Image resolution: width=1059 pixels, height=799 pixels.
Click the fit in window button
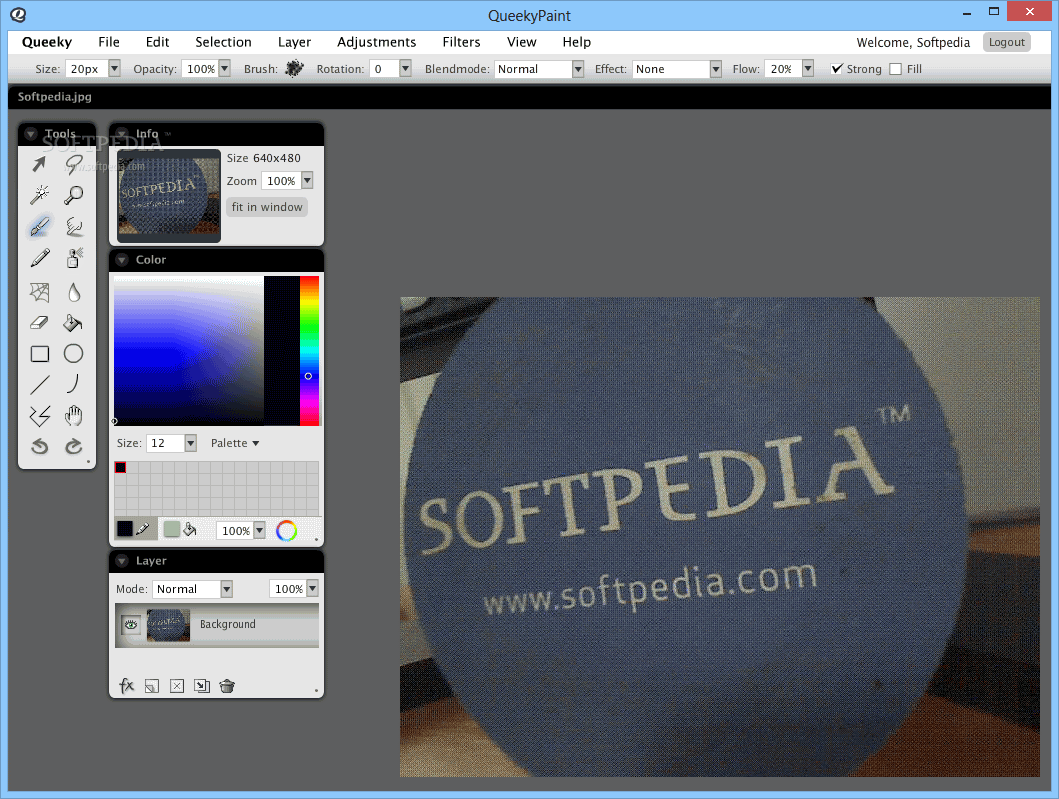point(267,207)
